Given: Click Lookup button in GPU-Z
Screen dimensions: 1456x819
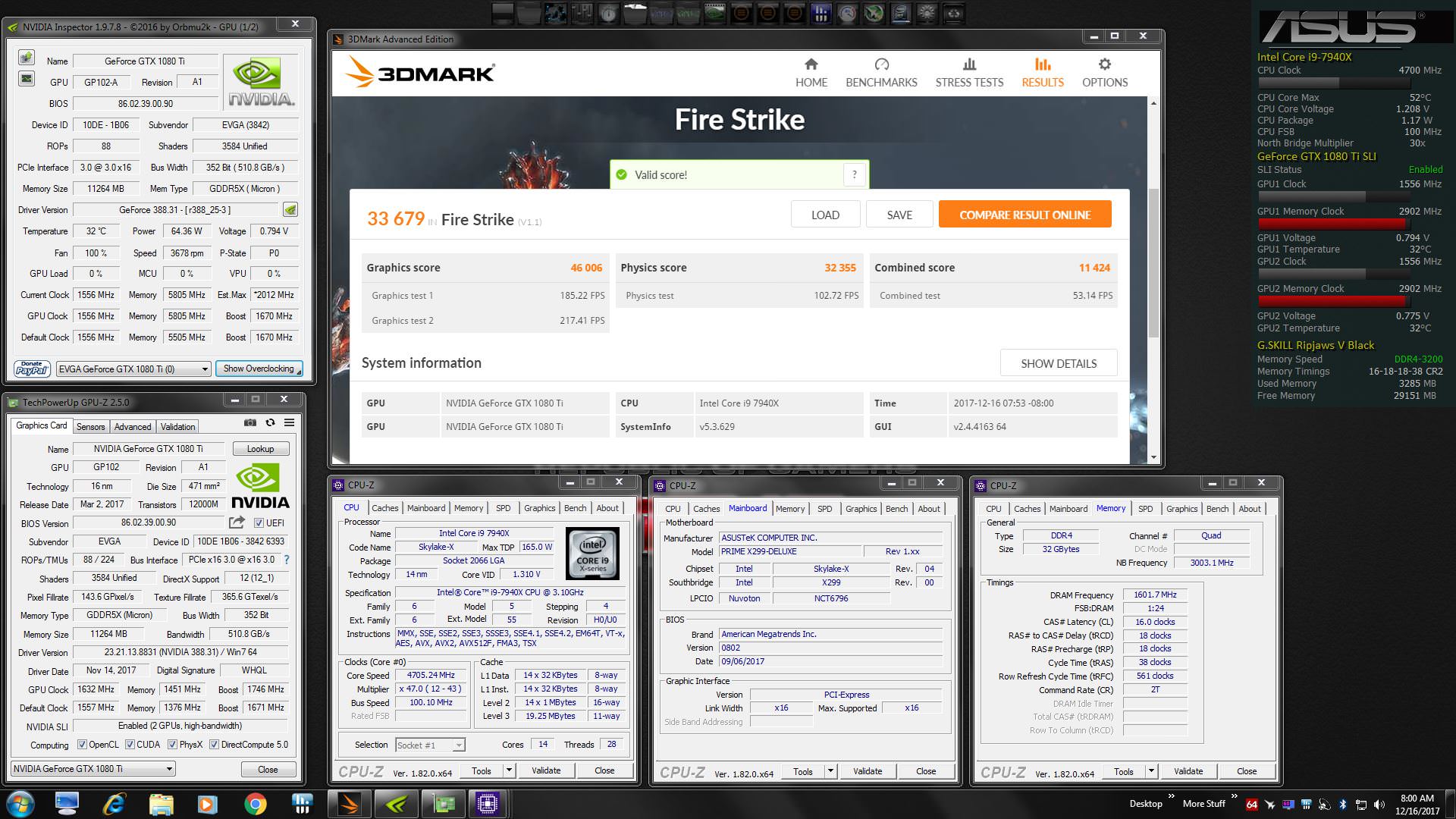Looking at the screenshot, I should (x=260, y=449).
